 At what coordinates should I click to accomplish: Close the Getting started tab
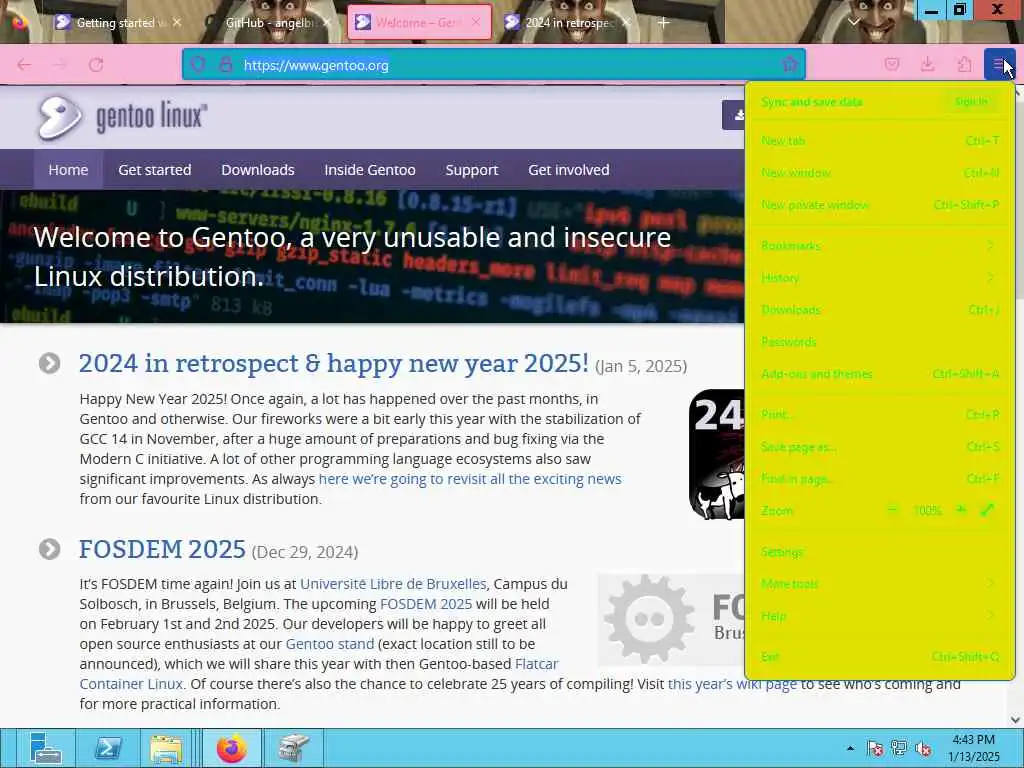177,22
